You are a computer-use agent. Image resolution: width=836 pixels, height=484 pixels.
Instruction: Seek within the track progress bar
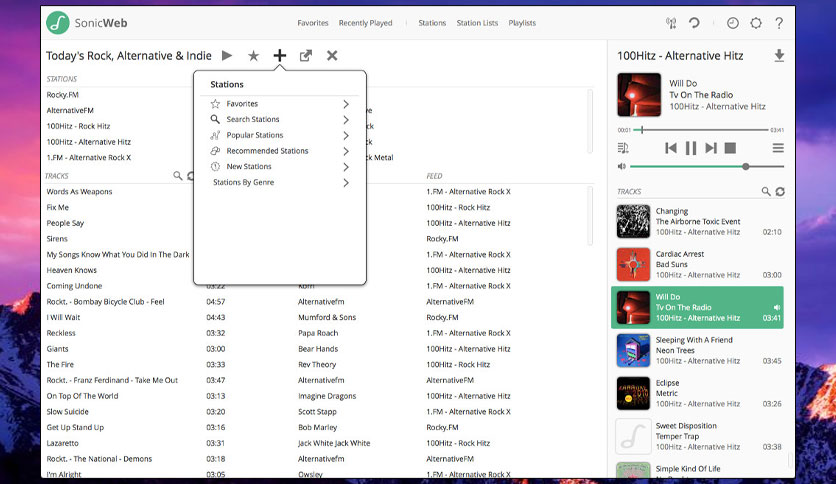[701, 130]
